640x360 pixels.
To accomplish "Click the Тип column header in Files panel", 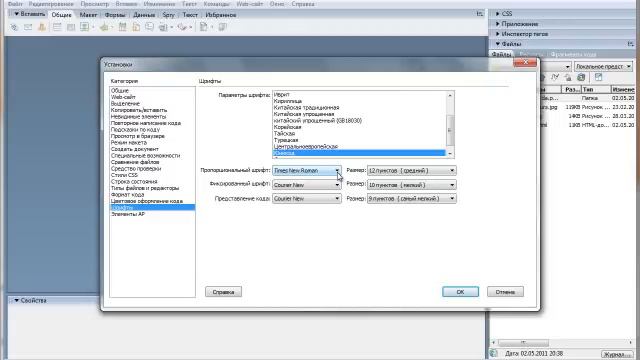I will click(x=596, y=89).
